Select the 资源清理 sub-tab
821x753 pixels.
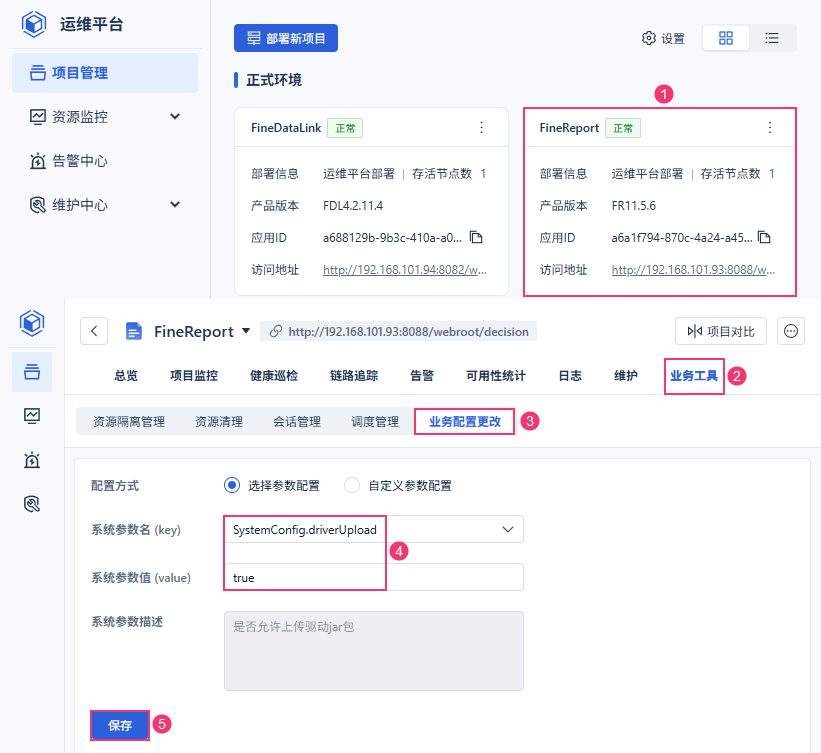[x=219, y=422]
